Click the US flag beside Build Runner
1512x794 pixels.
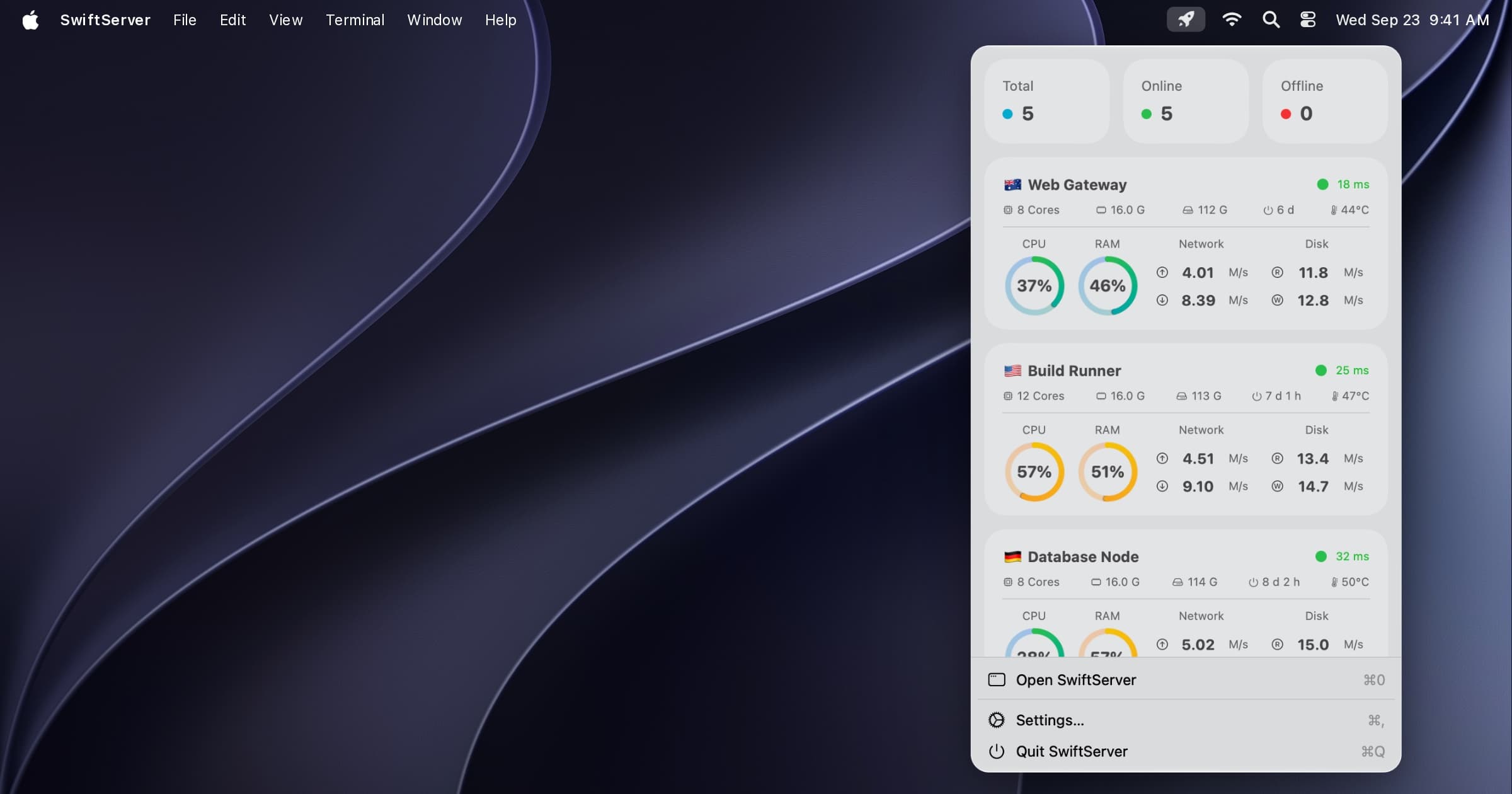click(x=1012, y=371)
